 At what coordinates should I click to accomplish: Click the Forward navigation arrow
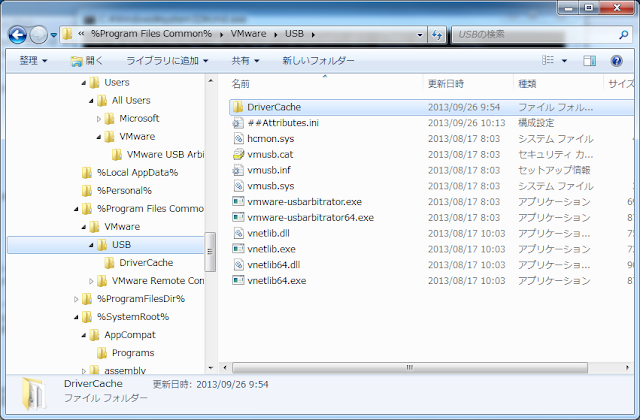click(39, 35)
